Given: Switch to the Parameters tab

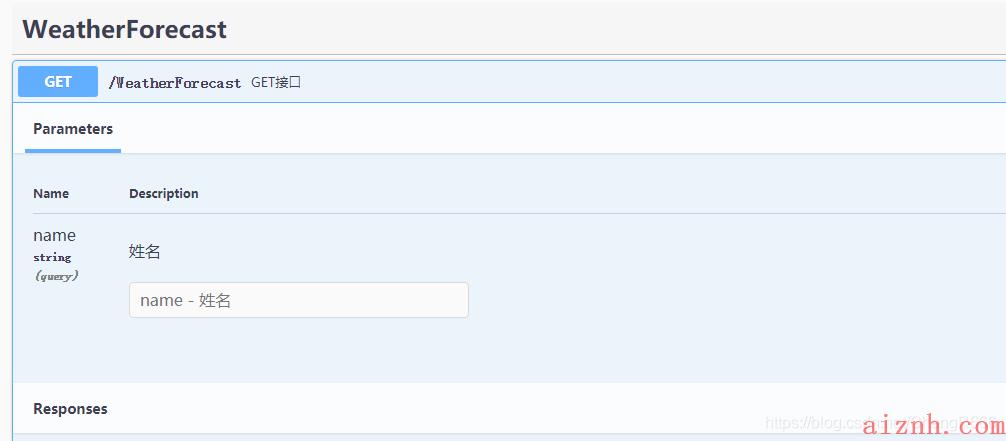Looking at the screenshot, I should [x=73, y=129].
